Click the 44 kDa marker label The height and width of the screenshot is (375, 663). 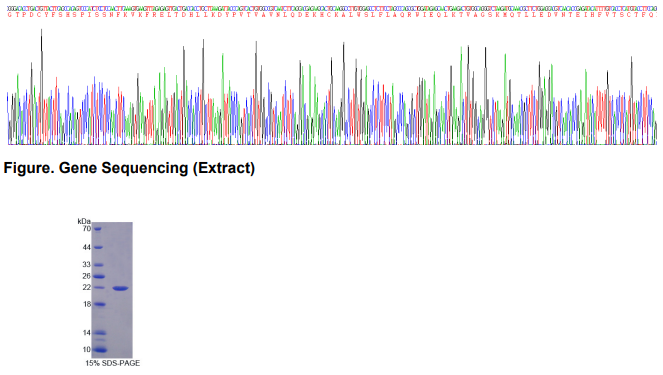point(86,247)
